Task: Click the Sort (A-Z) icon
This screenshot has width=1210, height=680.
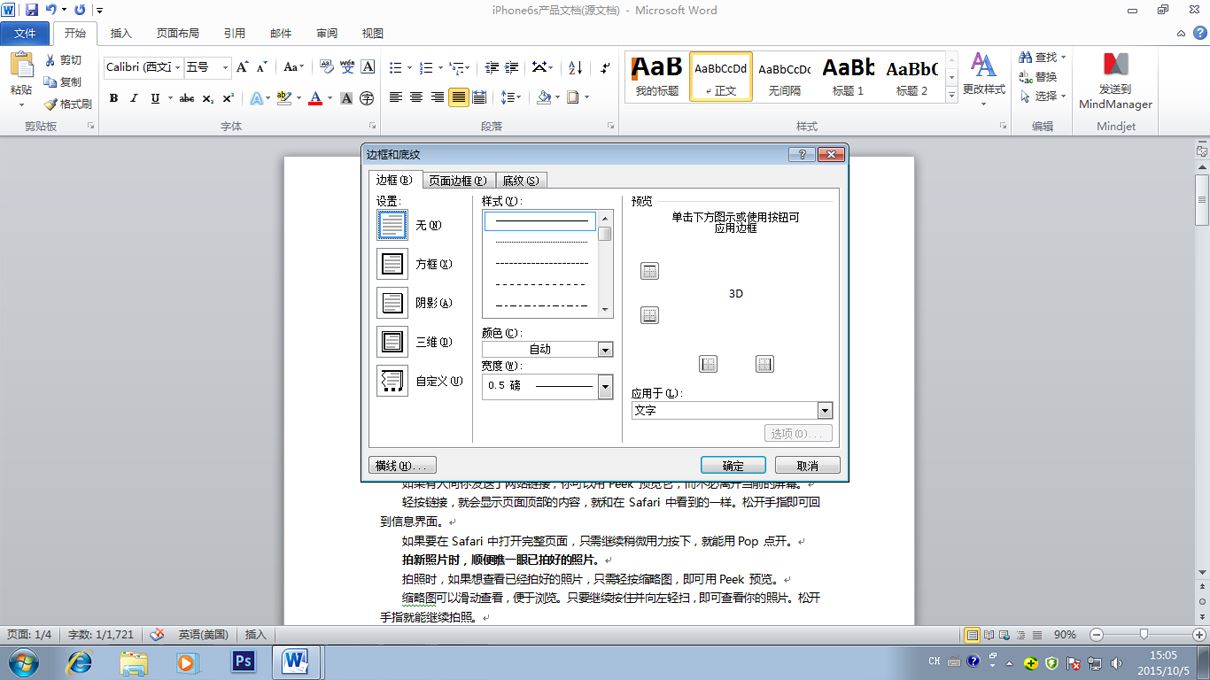Action: pos(575,67)
